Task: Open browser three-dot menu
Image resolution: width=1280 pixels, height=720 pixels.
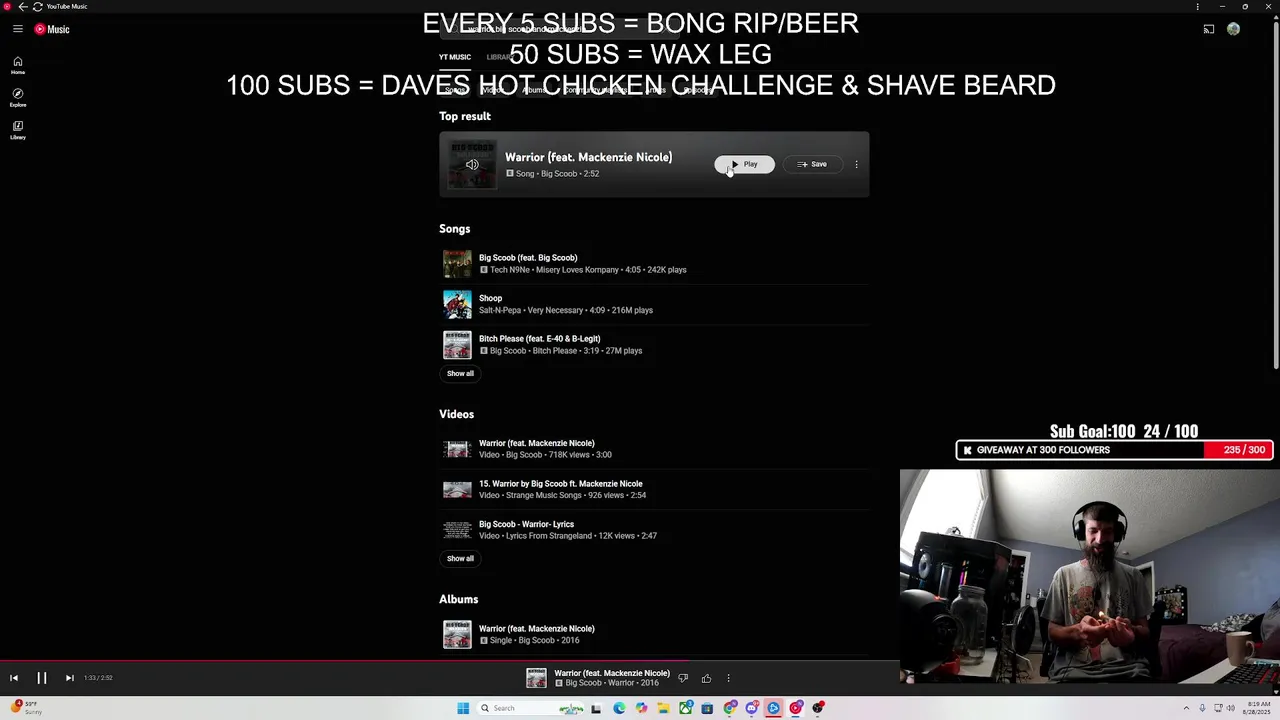Action: click(1197, 6)
